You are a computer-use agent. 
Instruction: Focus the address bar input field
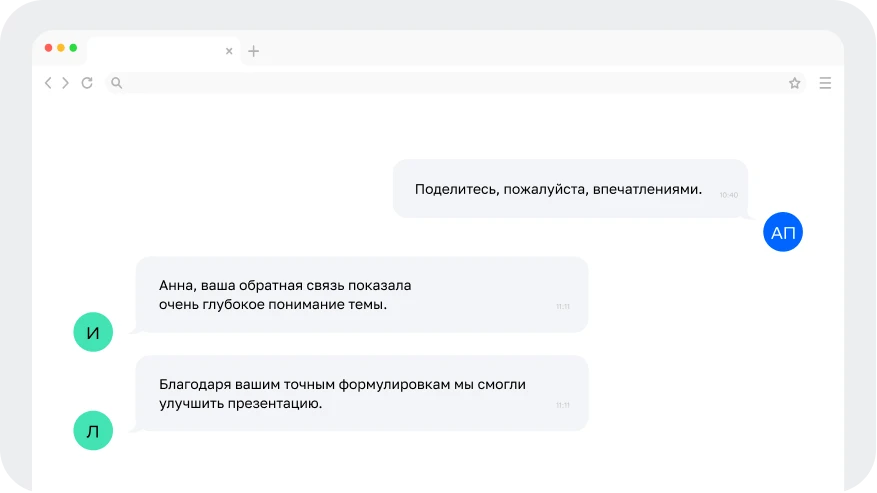(450, 83)
